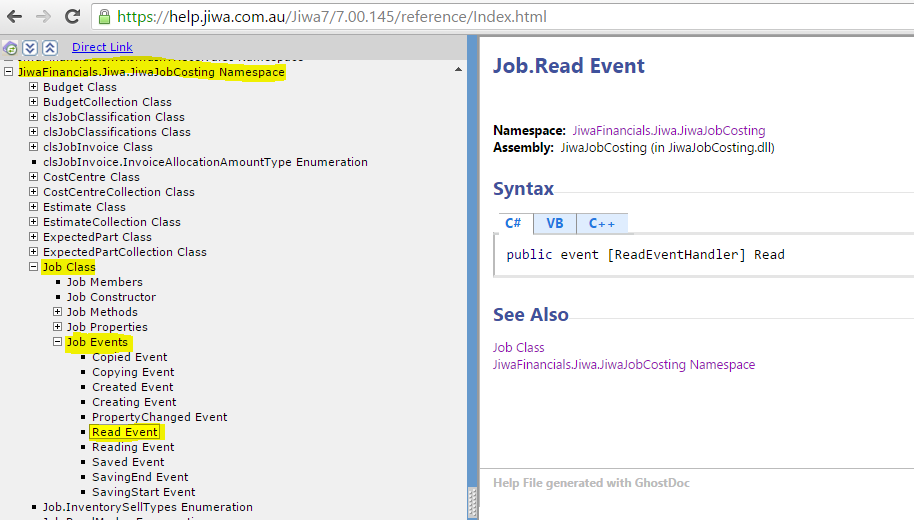Click the URL address bar

point(500,17)
